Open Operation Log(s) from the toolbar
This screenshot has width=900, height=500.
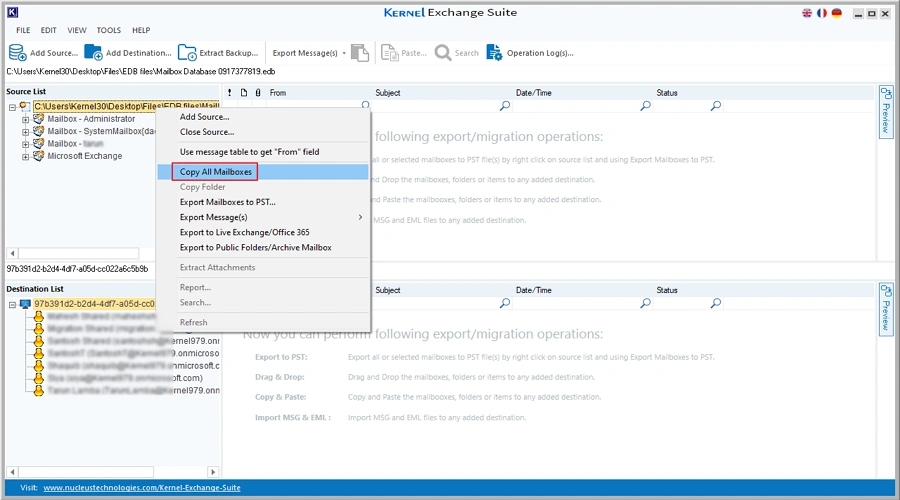[x=494, y=52]
